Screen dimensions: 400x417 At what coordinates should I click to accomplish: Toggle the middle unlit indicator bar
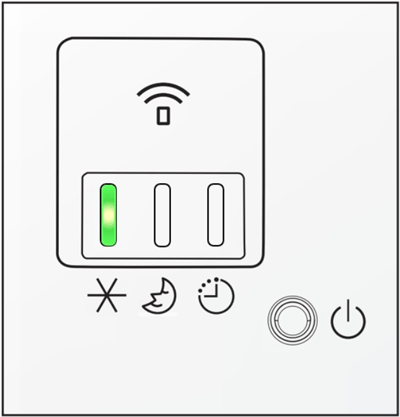(162, 215)
